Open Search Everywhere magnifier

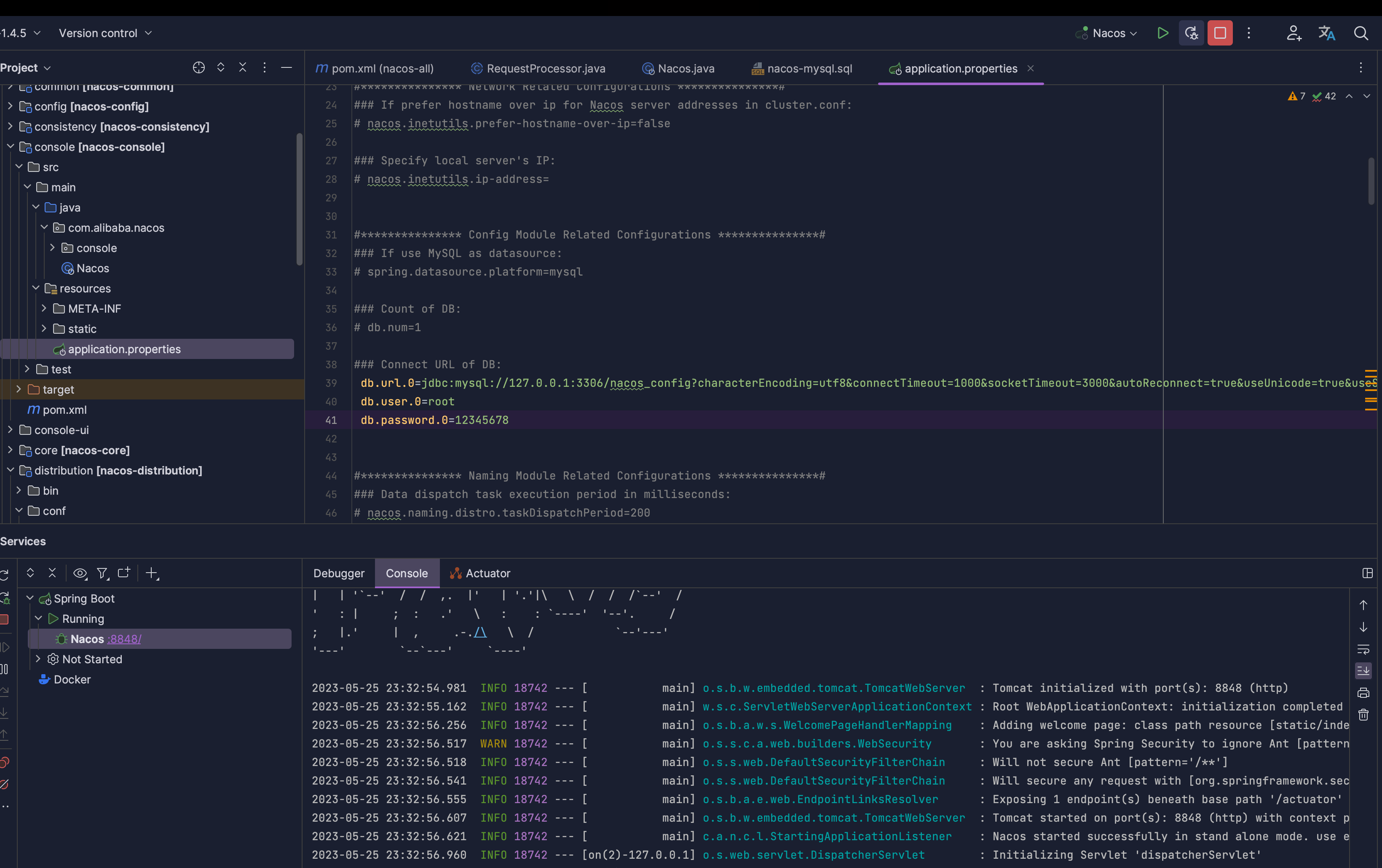(x=1361, y=33)
